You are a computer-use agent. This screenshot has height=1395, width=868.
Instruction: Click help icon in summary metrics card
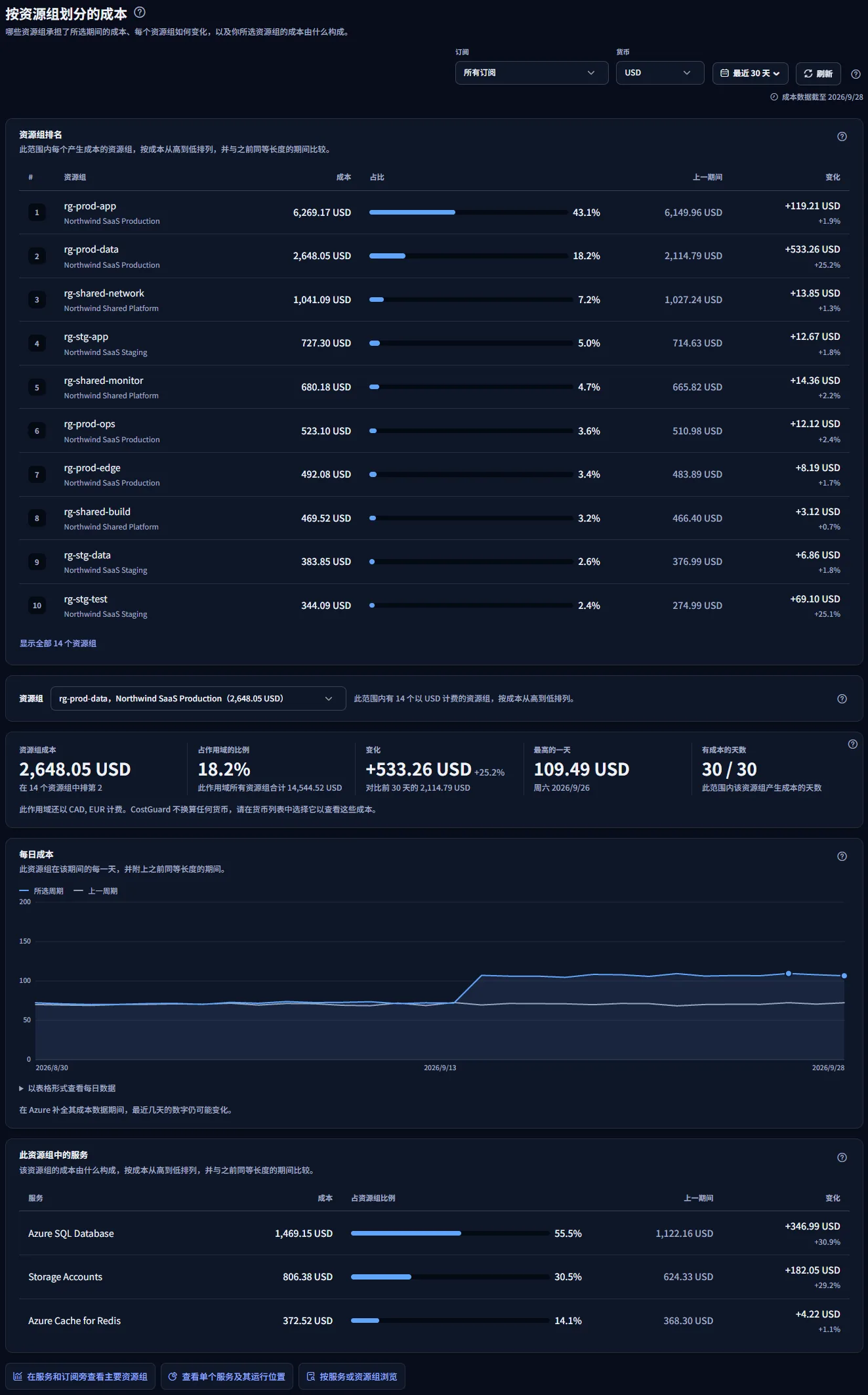coord(852,744)
